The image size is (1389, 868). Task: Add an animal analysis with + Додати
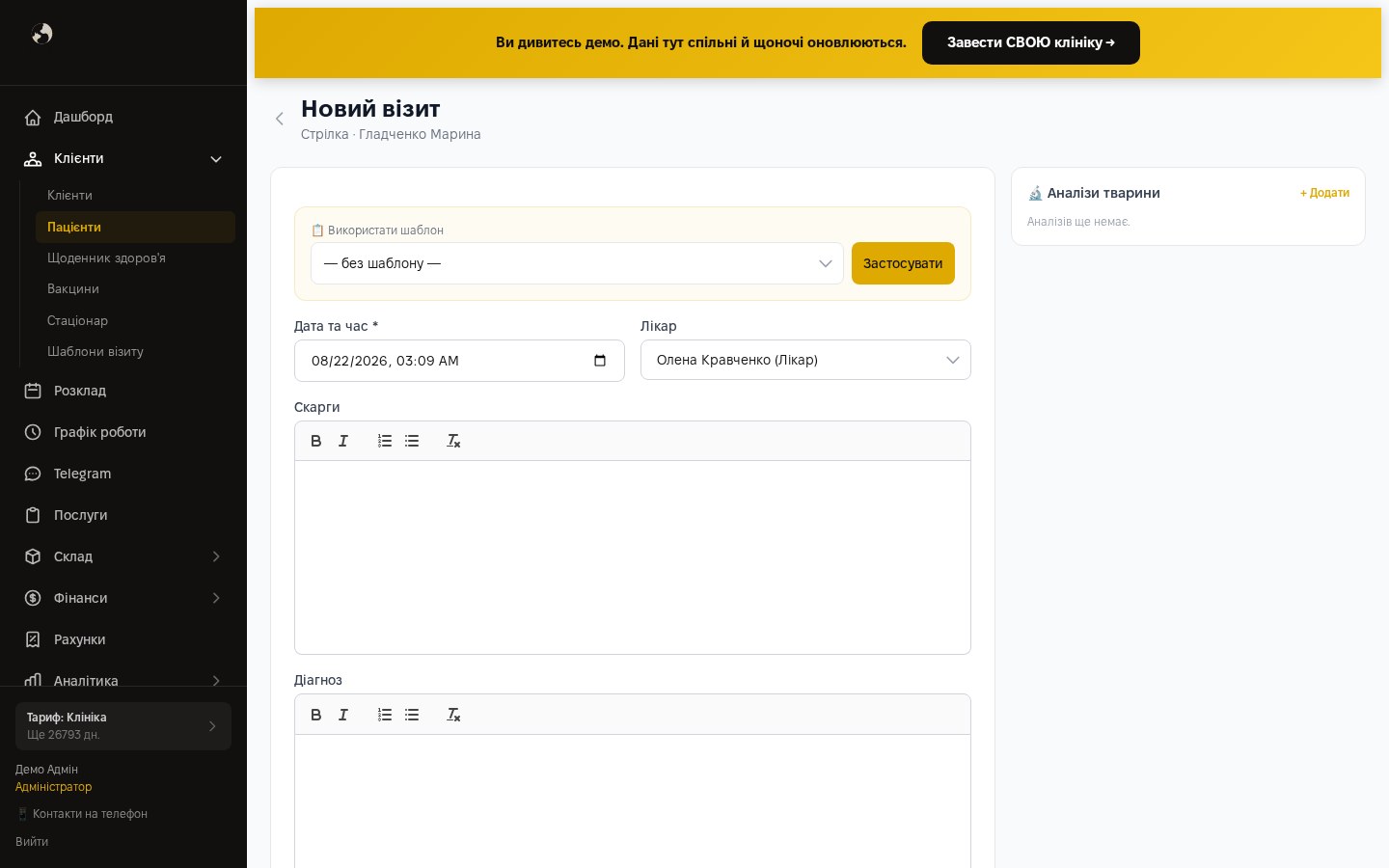tap(1324, 193)
